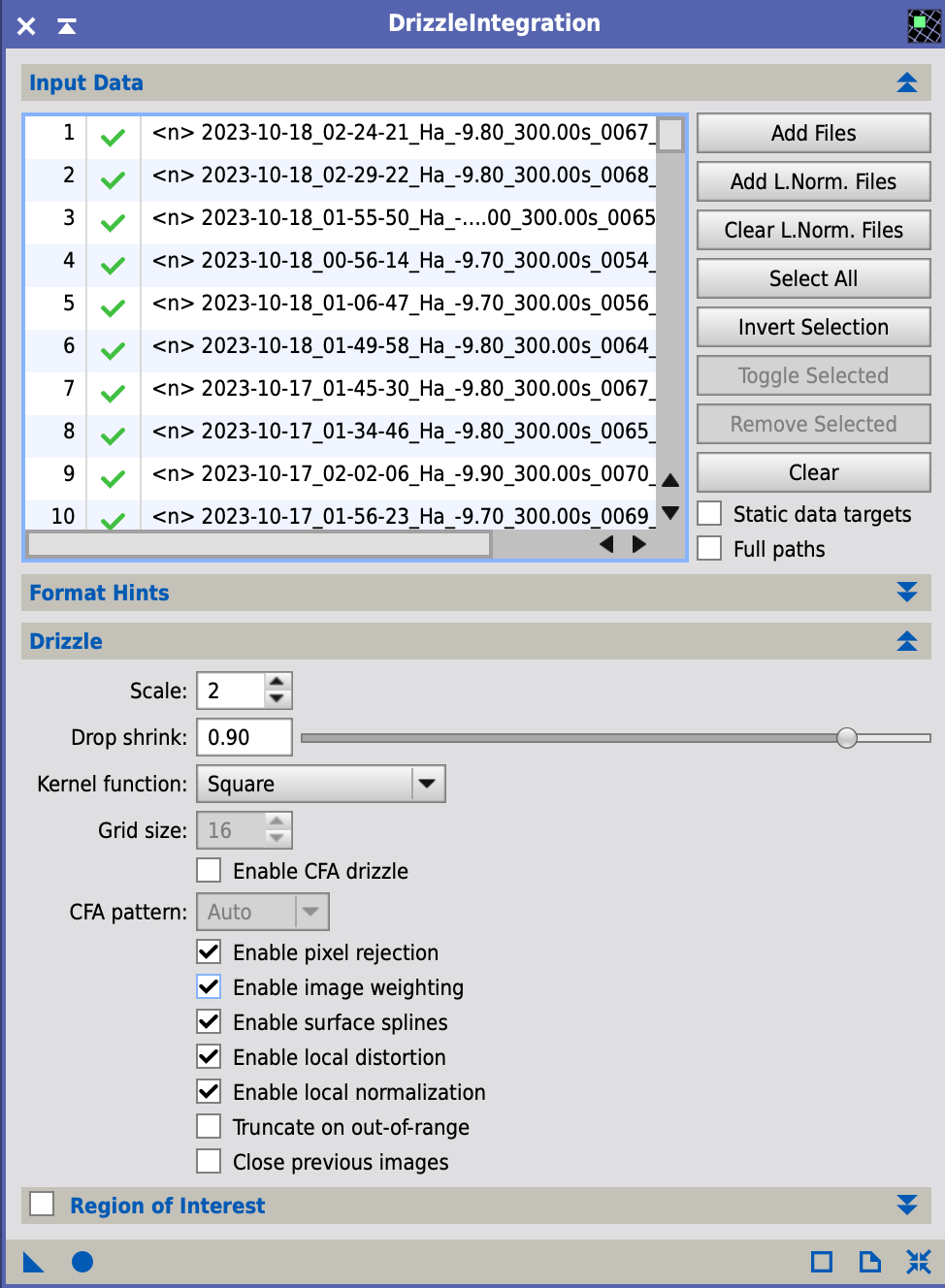Uncheck Enable local normalization
Screen dimensions: 945x1288
click(209, 1091)
